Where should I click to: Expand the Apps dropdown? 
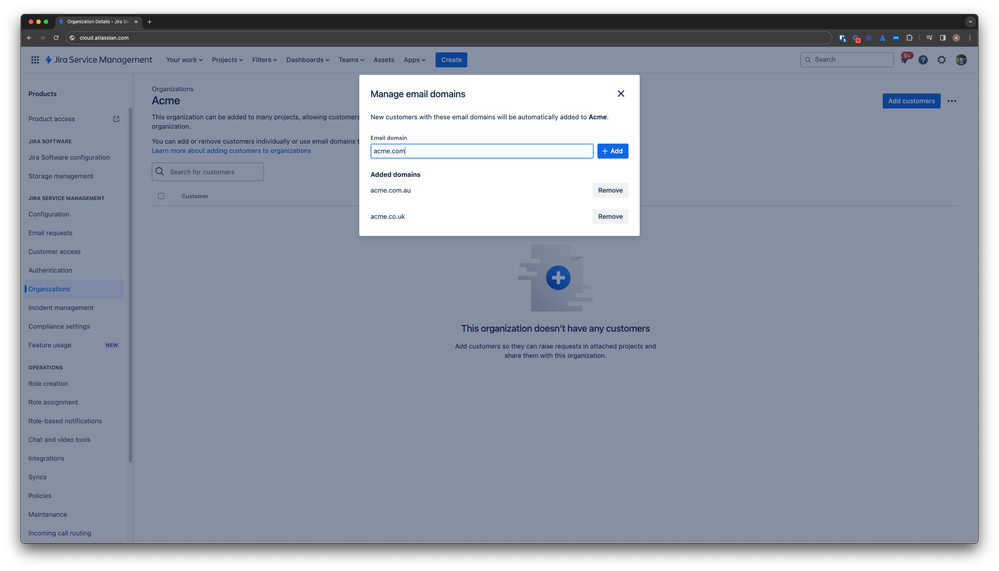[414, 60]
